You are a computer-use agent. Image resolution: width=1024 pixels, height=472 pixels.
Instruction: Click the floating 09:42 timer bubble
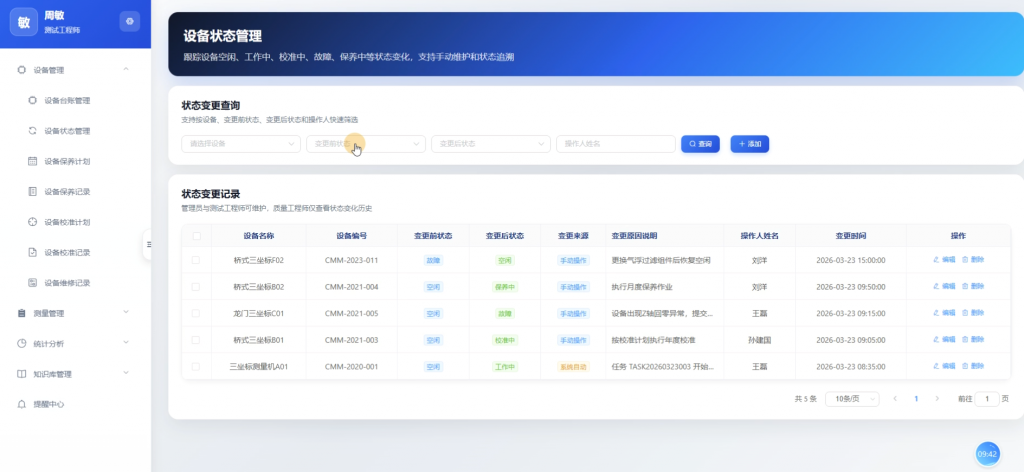click(987, 454)
